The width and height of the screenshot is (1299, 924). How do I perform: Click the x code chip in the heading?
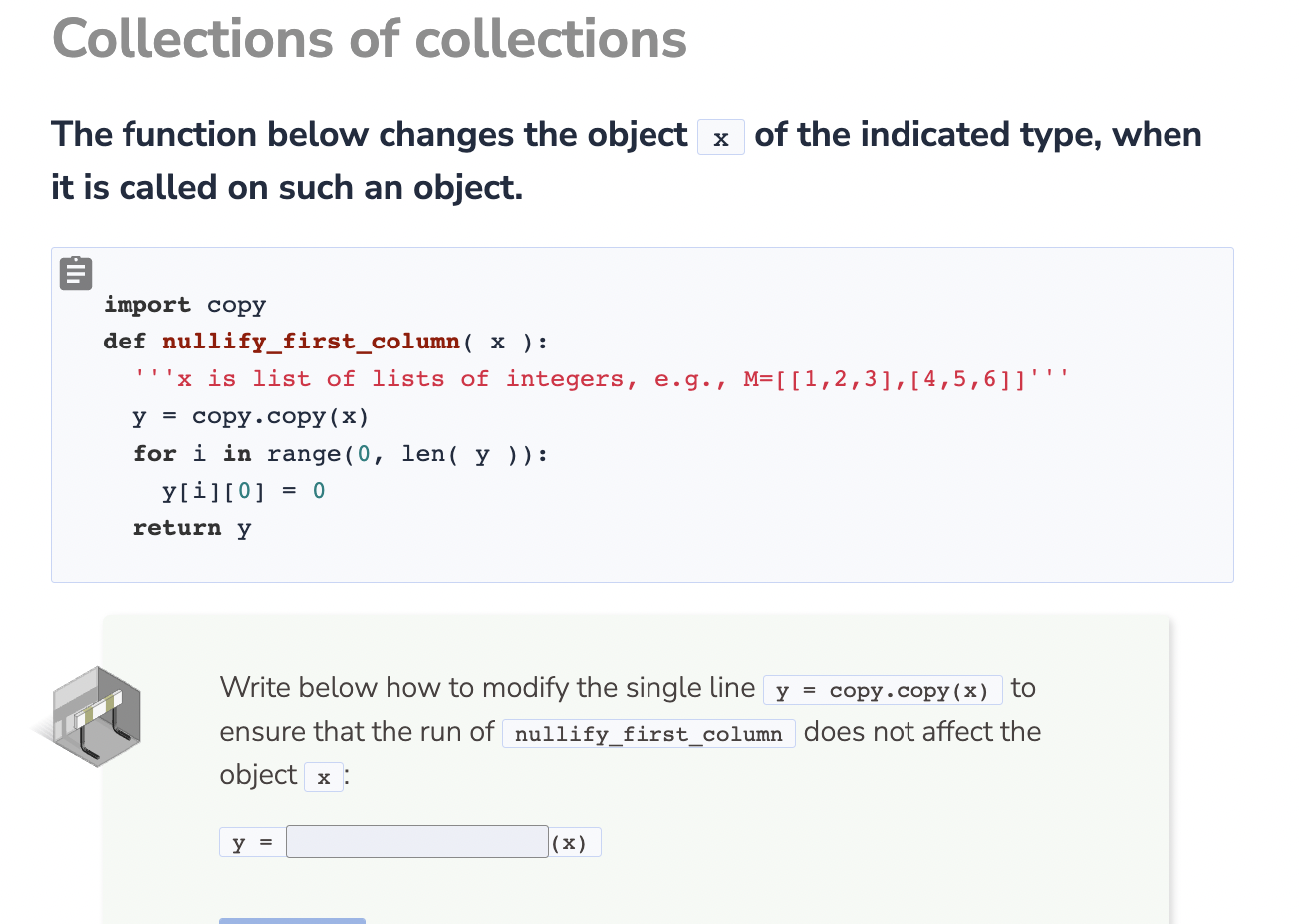pyautogui.click(x=720, y=139)
